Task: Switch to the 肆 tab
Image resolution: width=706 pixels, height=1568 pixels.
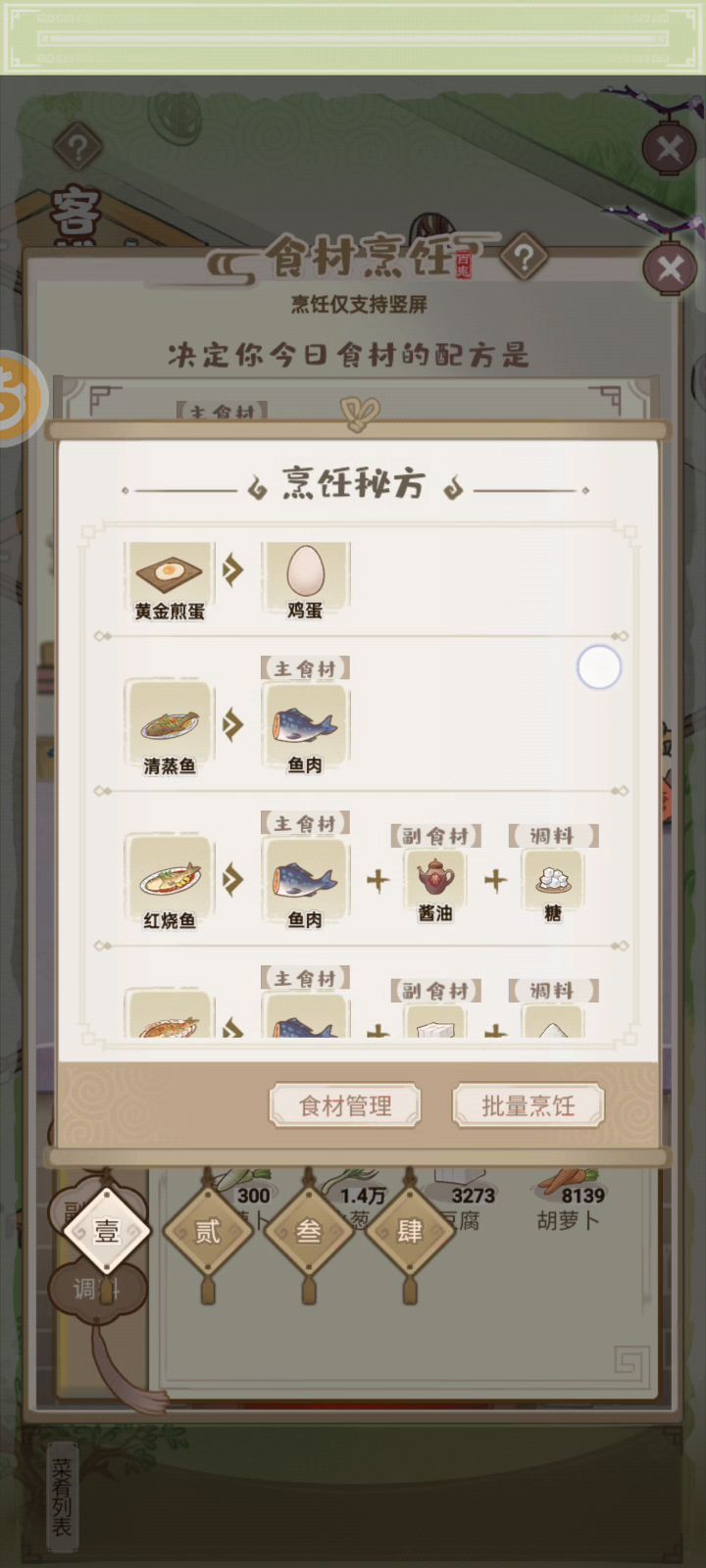Action: 410,1231
